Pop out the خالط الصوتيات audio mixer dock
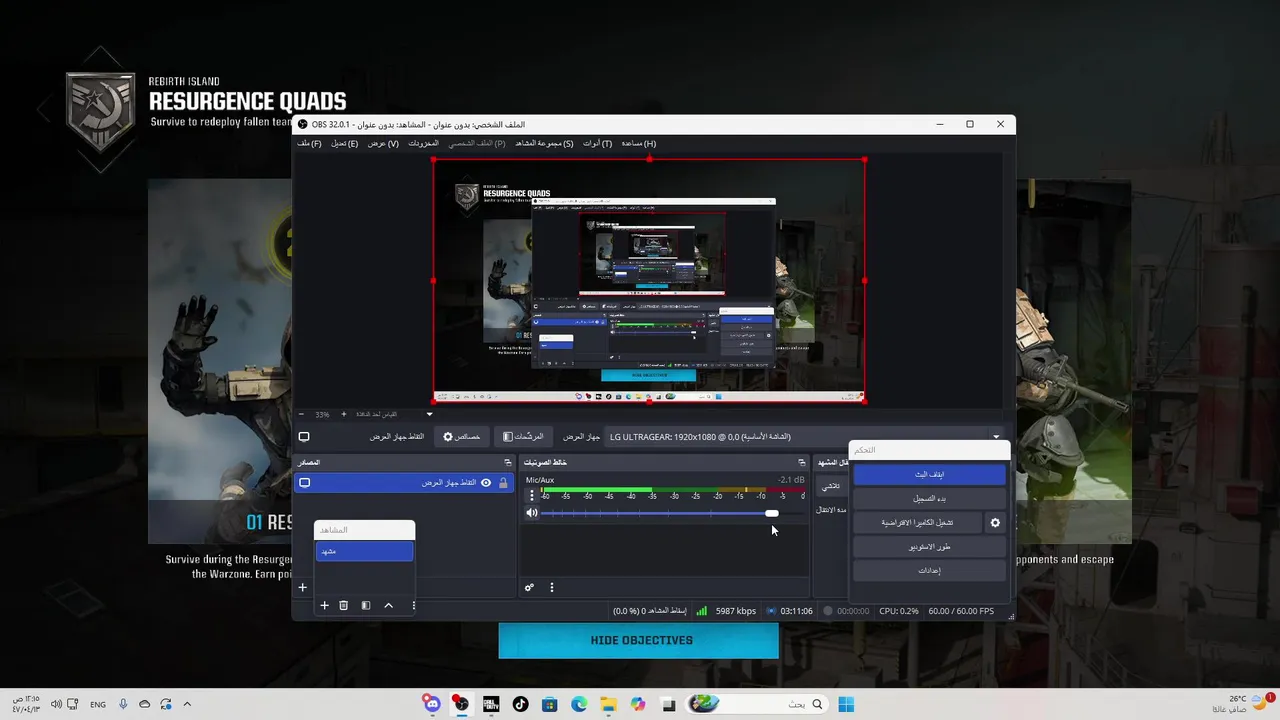The height and width of the screenshot is (720, 1280). point(801,462)
